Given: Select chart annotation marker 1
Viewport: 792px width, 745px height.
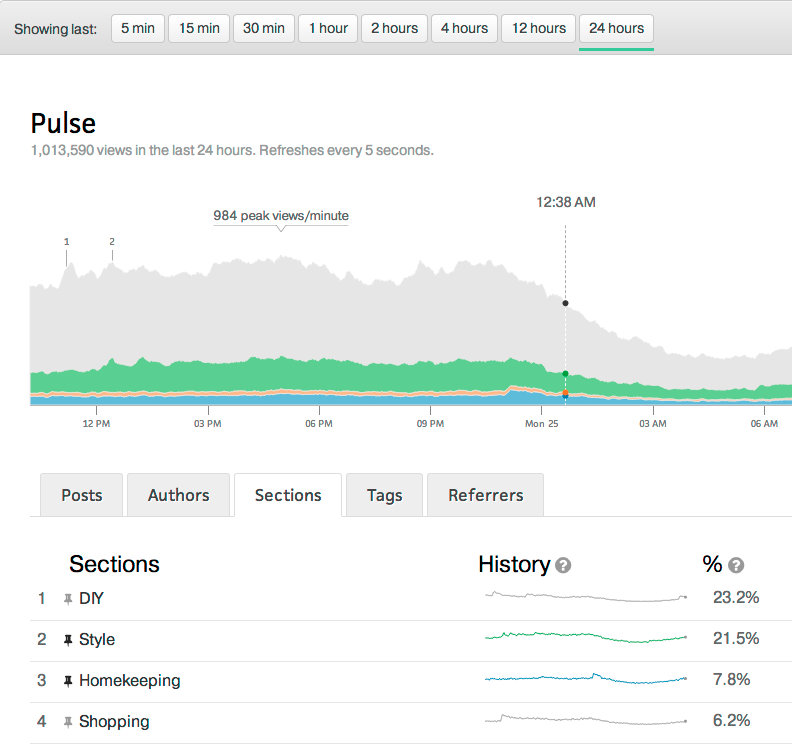Looking at the screenshot, I should pyautogui.click(x=67, y=242).
